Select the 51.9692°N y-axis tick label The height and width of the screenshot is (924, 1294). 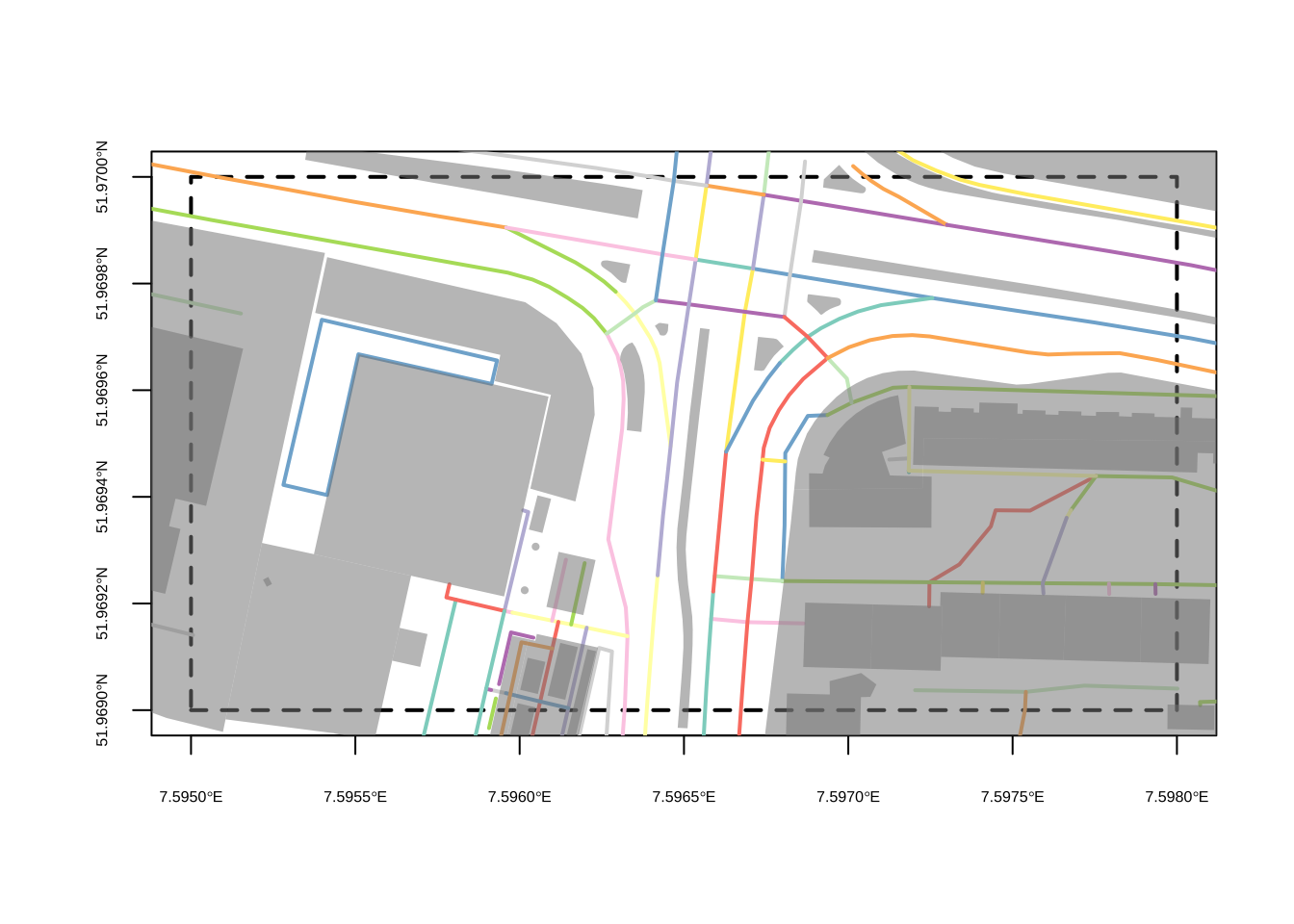[x=102, y=603]
